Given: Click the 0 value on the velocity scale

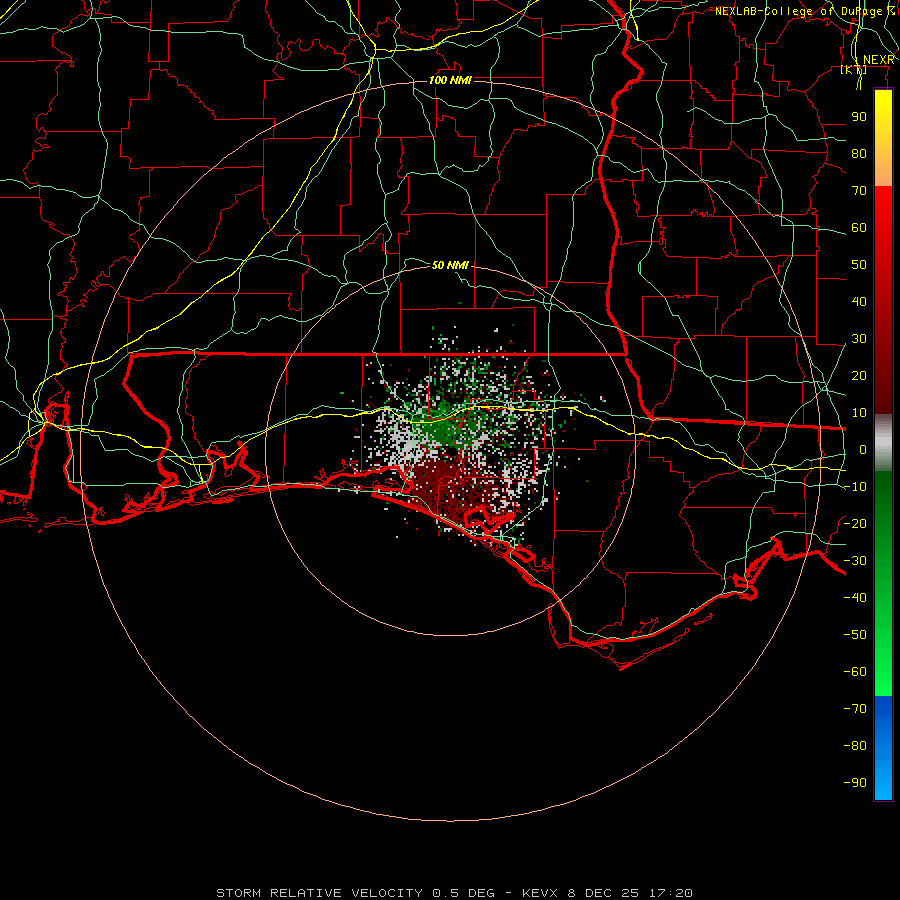Looking at the screenshot, I should [x=863, y=450].
